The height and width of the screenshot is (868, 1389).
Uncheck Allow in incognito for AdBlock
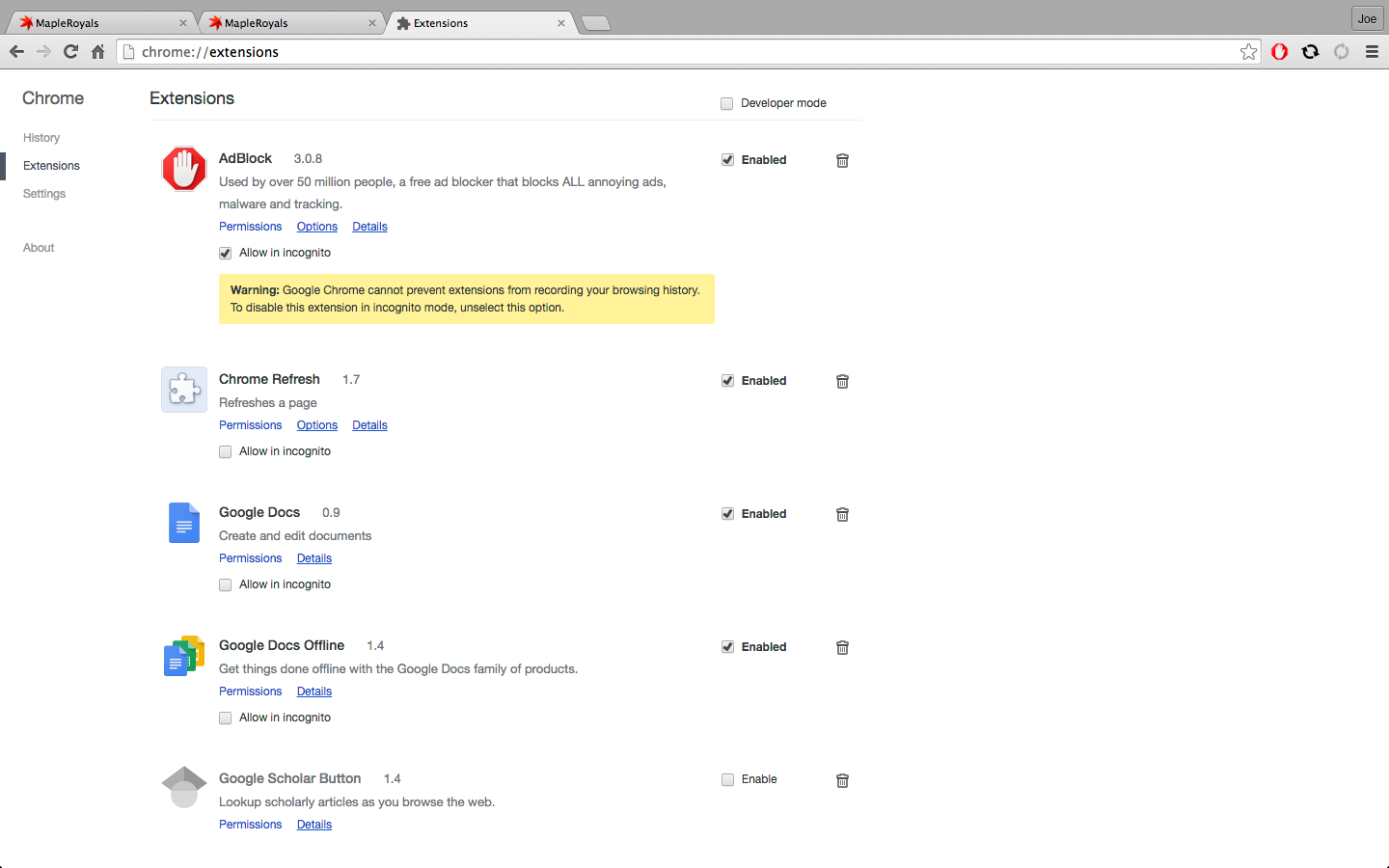[225, 253]
